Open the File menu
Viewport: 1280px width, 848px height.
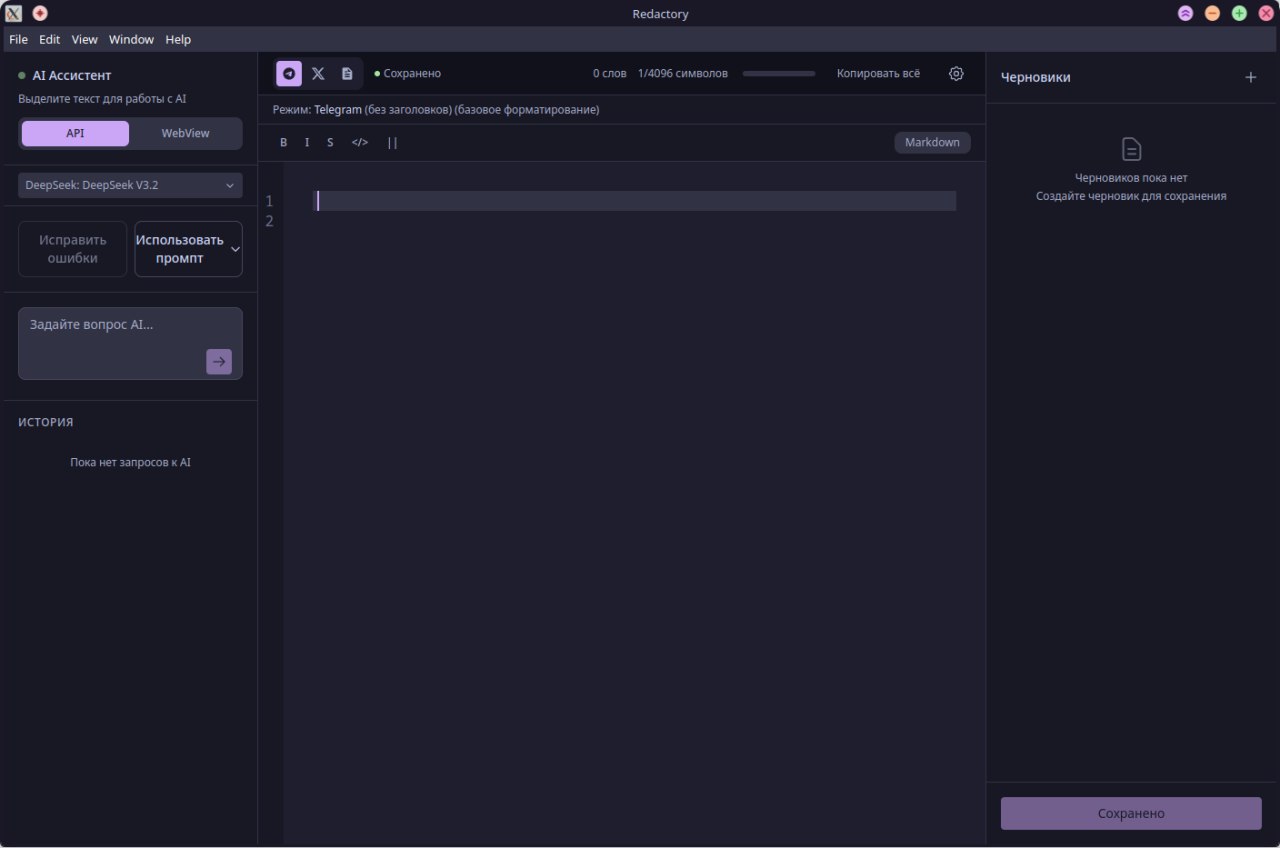point(18,39)
